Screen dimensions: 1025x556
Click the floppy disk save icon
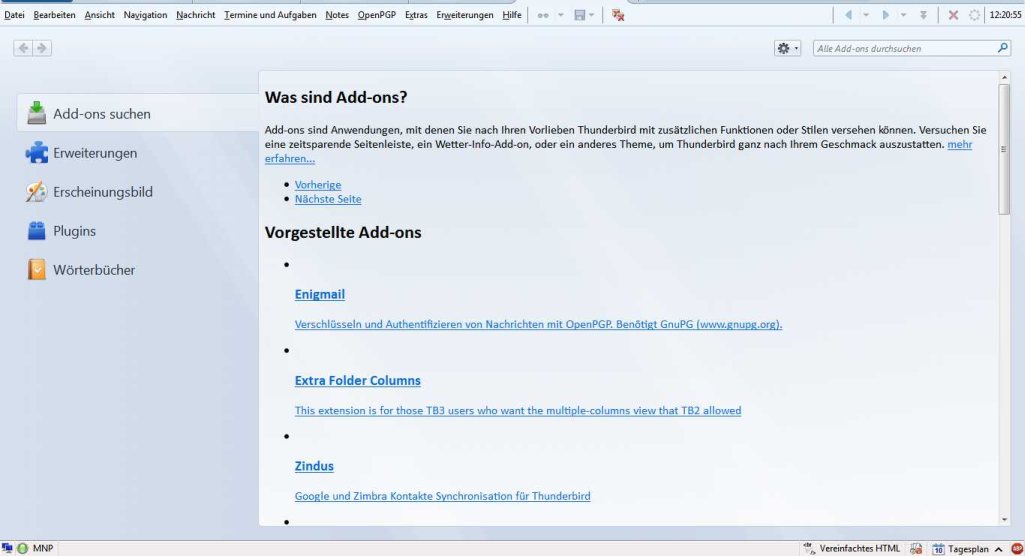(x=580, y=15)
